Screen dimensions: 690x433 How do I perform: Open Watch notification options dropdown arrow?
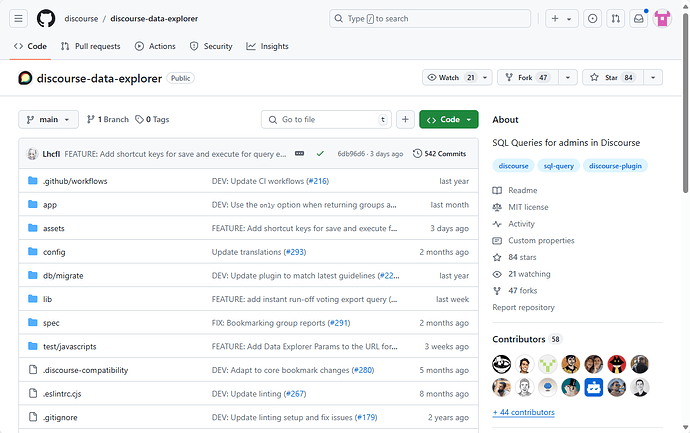[485, 77]
